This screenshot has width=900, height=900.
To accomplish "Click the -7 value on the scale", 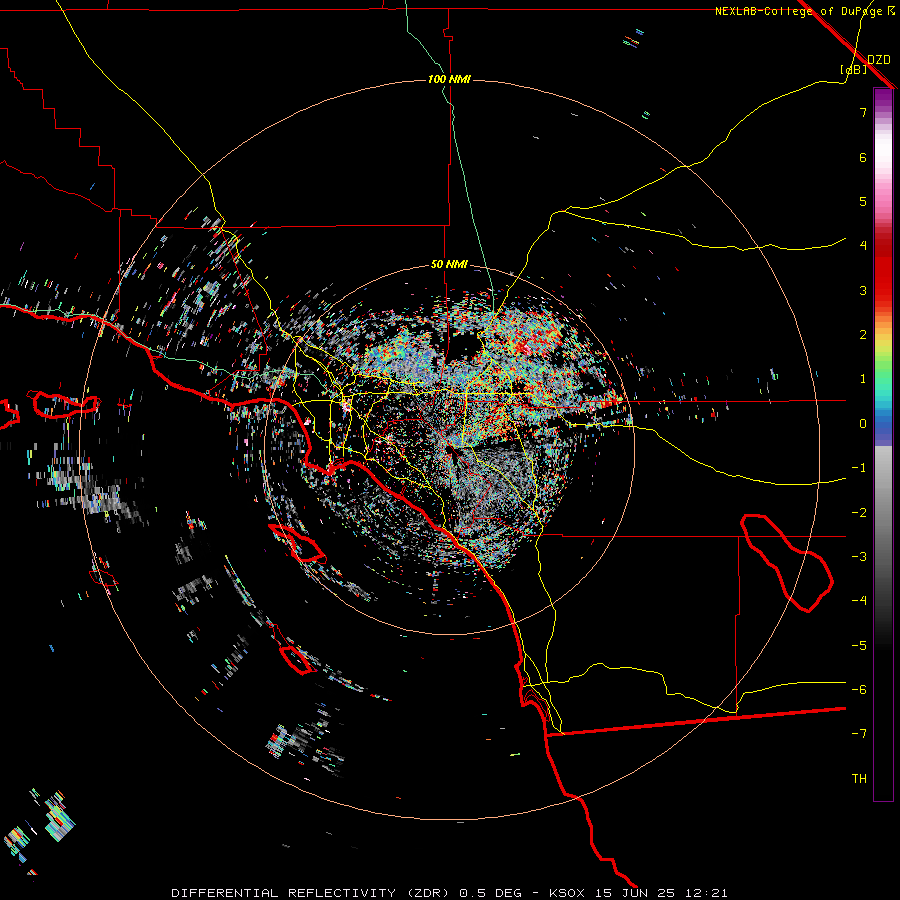I will 859,734.
